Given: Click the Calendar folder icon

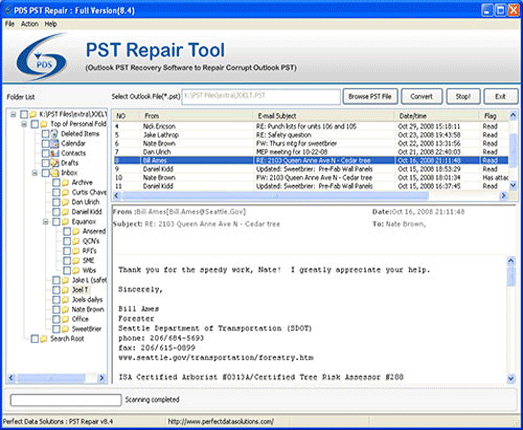Looking at the screenshot, I should tap(54, 143).
